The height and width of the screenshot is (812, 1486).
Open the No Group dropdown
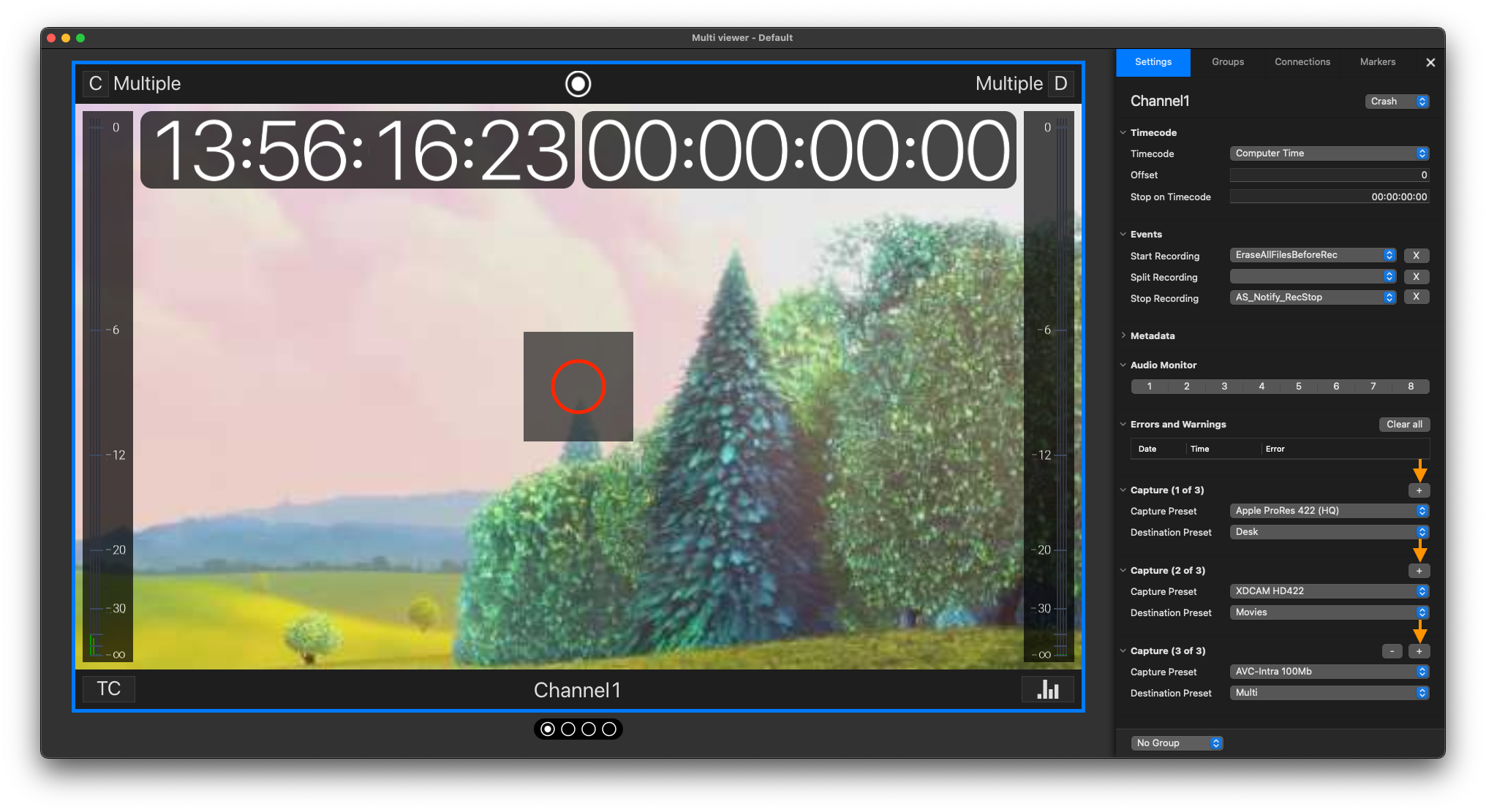pyautogui.click(x=1177, y=743)
